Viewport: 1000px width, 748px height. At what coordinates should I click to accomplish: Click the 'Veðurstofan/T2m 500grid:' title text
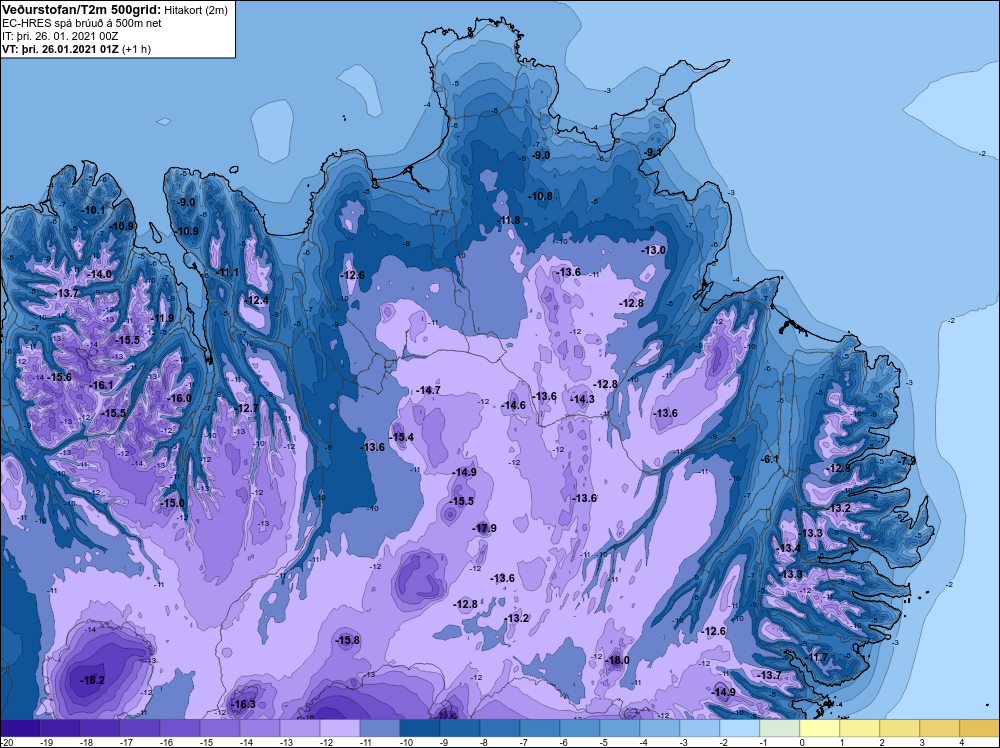click(x=81, y=9)
